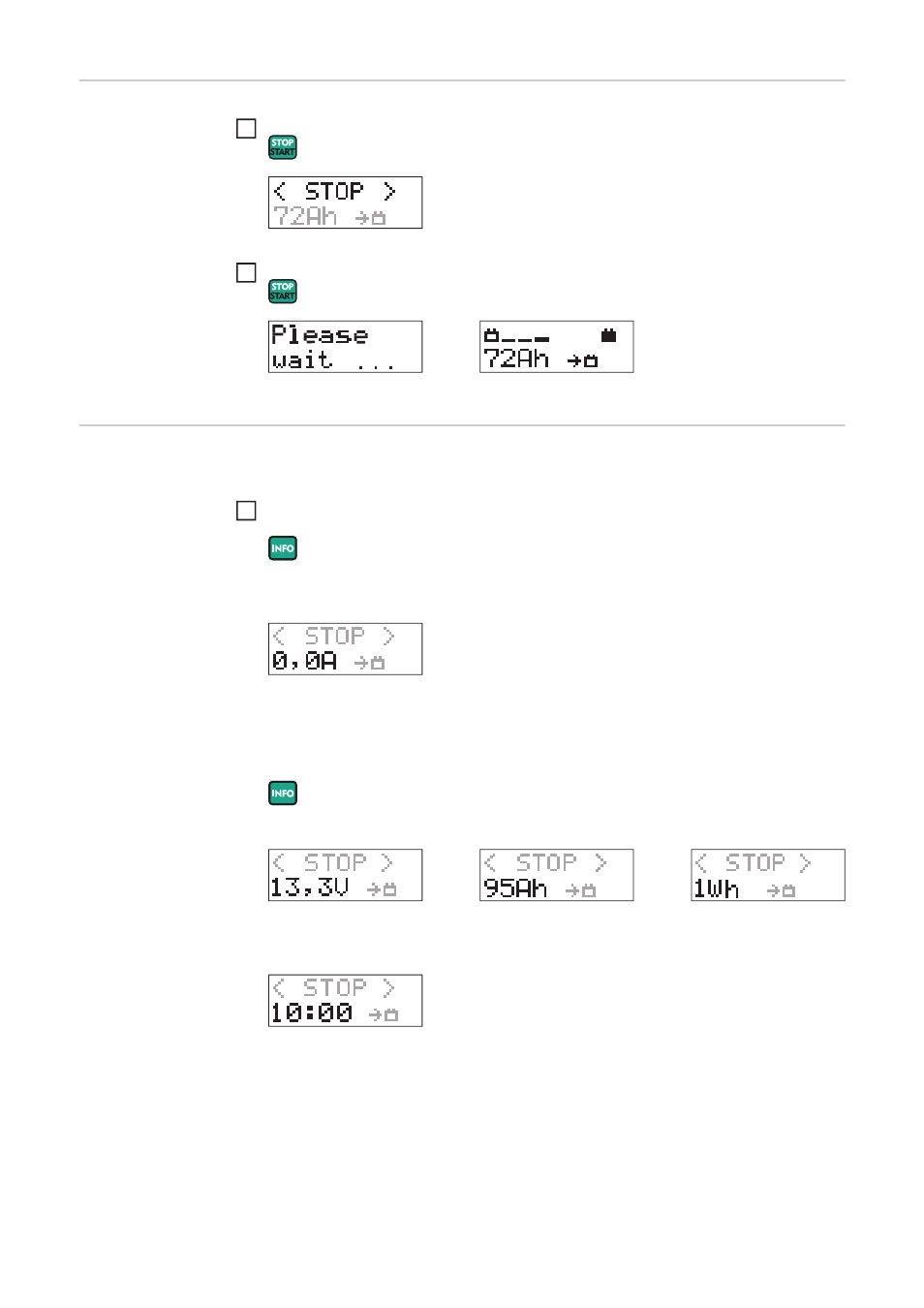Select the 95Ah charge display
924x1308 pixels.
556,875
